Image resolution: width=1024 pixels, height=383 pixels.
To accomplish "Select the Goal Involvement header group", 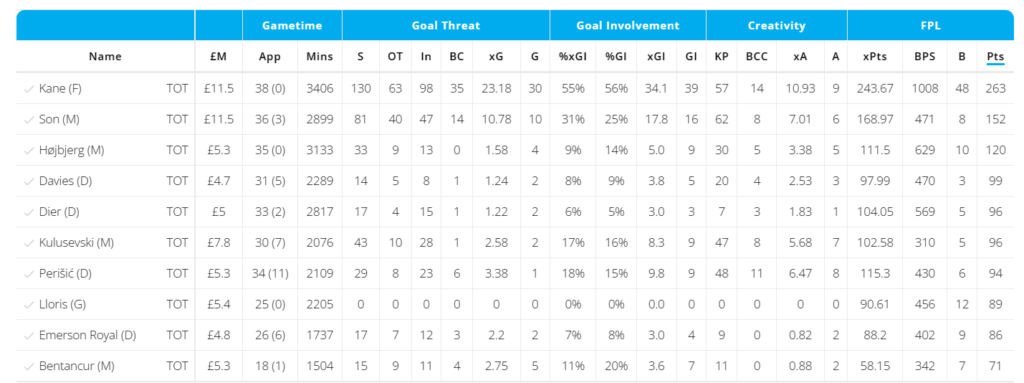I will click(628, 26).
